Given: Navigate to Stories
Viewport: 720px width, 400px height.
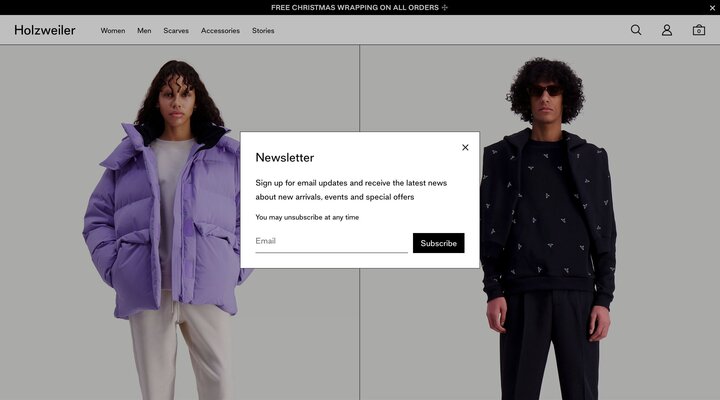Looking at the screenshot, I should point(263,31).
